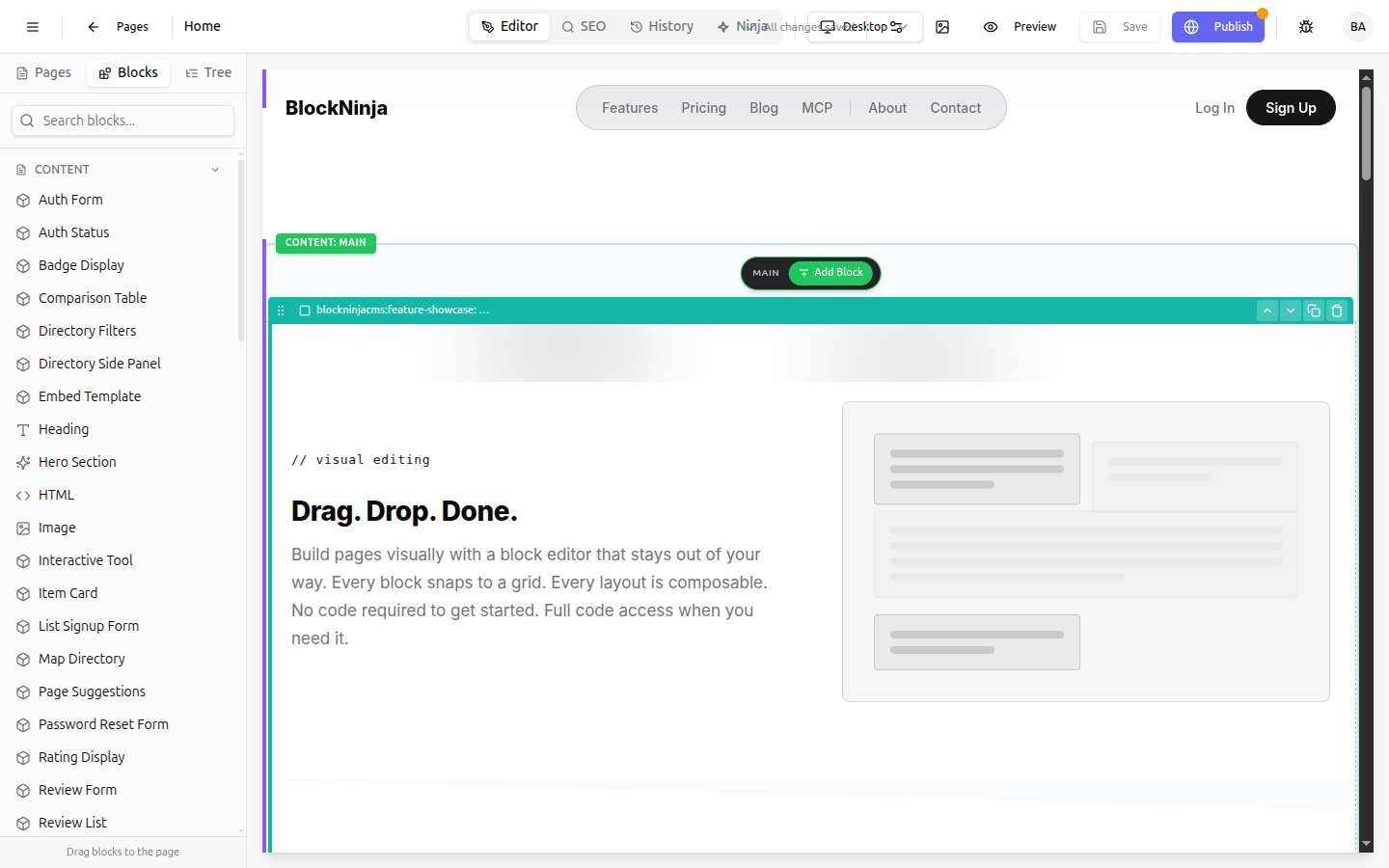Delete the feature-showcase block
The width and height of the screenshot is (1389, 868).
pyautogui.click(x=1337, y=311)
